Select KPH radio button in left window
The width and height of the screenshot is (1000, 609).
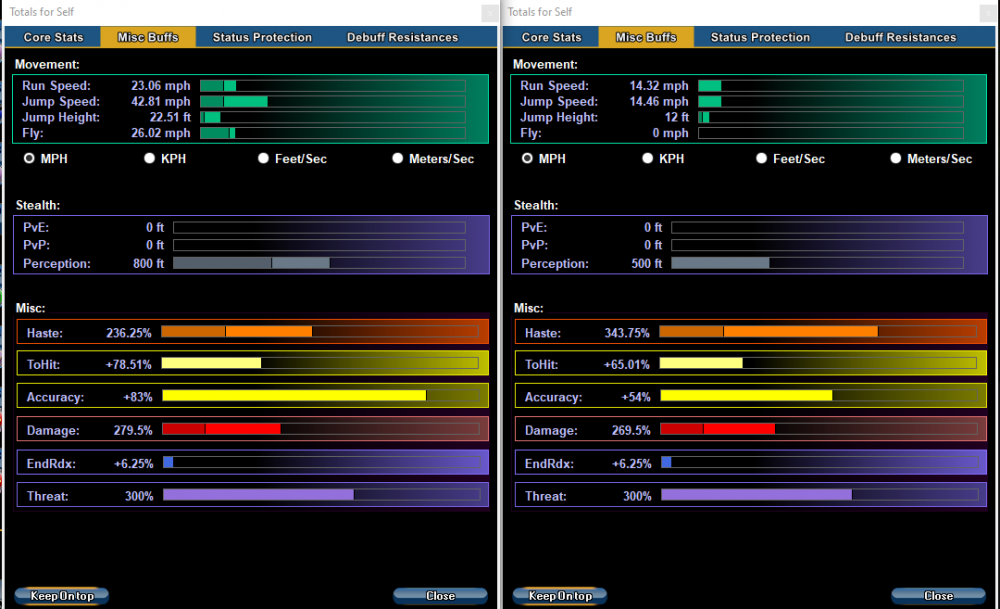pos(150,158)
